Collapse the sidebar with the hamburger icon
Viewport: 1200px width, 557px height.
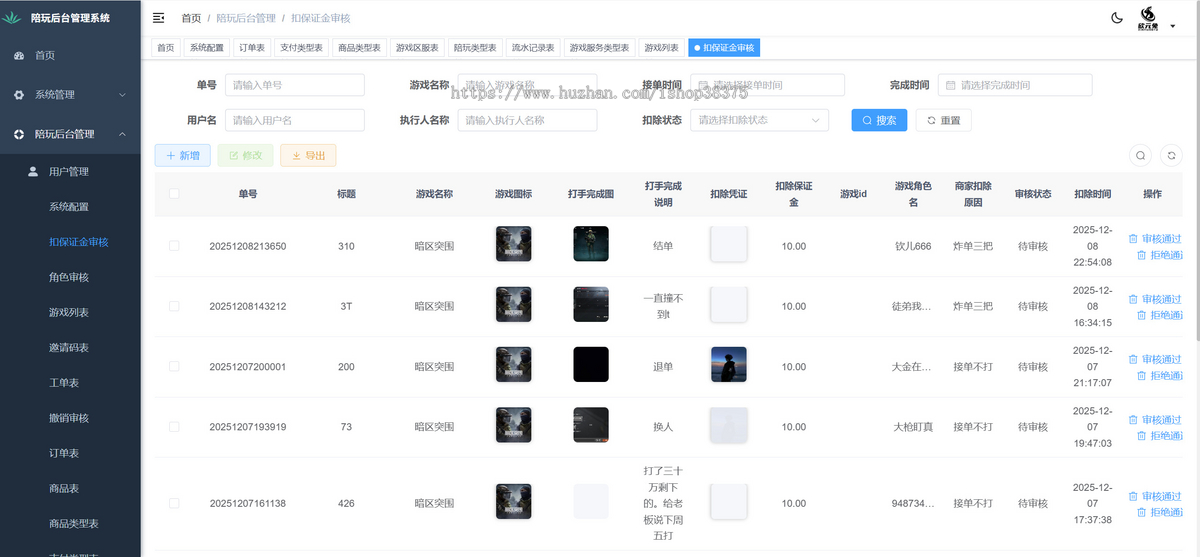tap(158, 18)
